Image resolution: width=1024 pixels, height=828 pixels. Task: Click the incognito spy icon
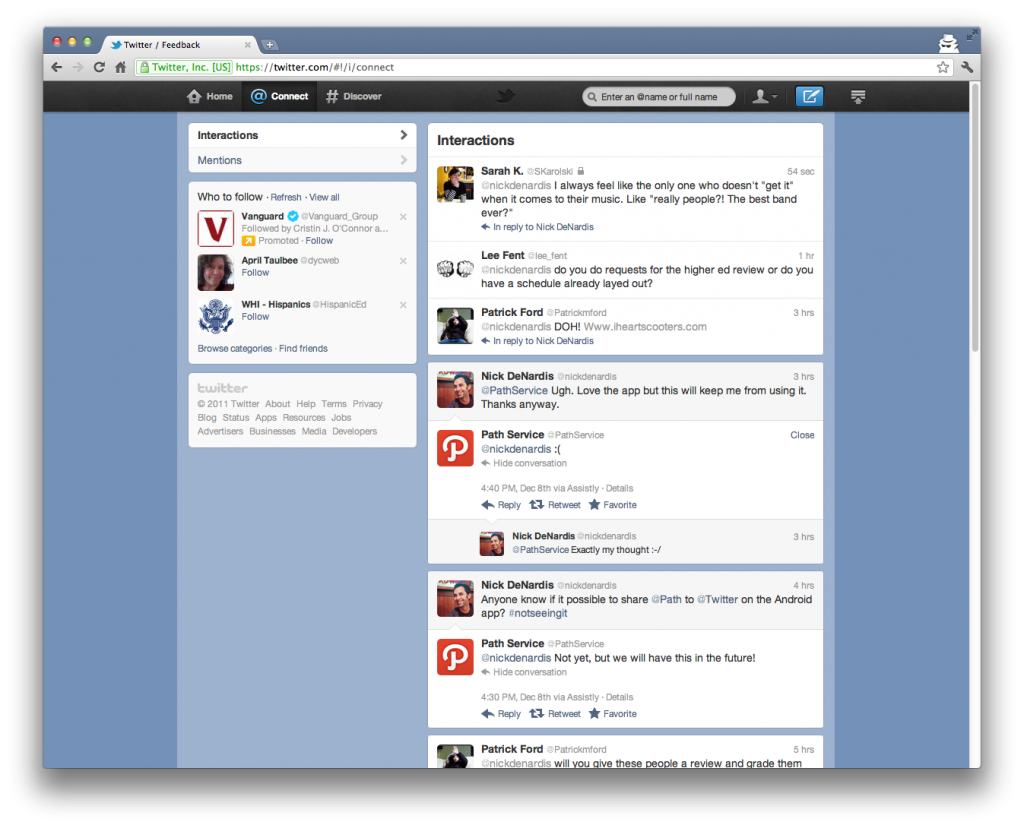pos(948,43)
